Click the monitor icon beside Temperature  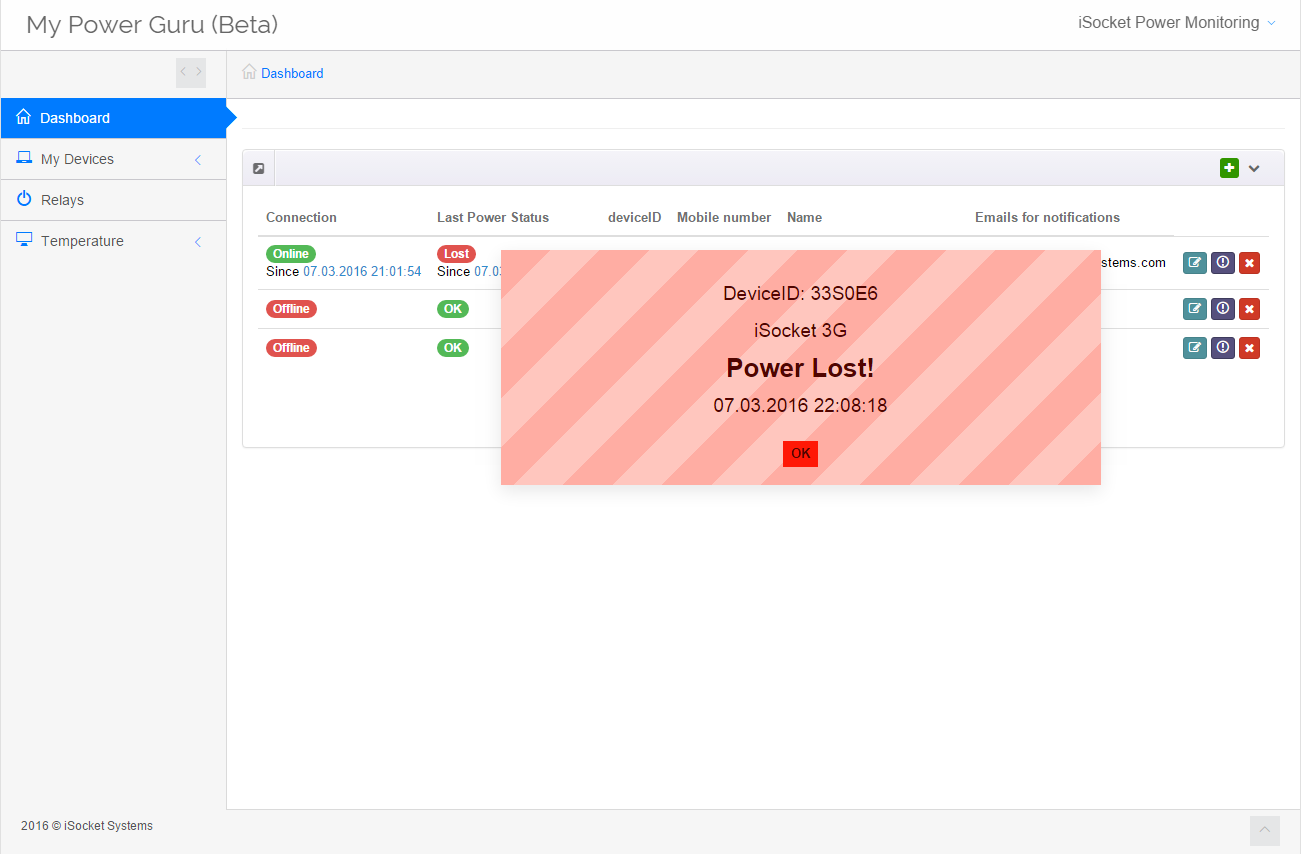(x=24, y=240)
